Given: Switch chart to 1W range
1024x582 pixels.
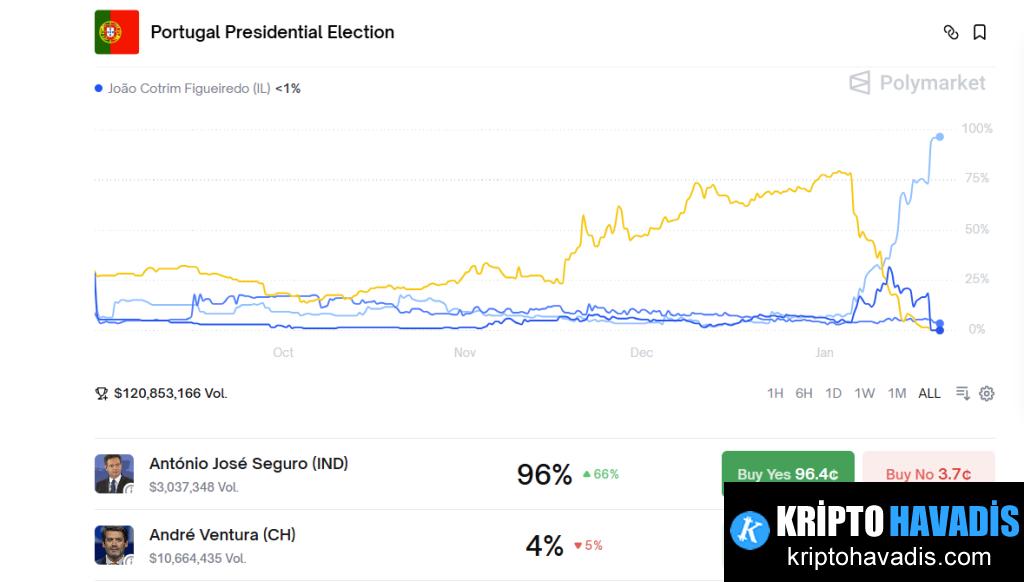Looking at the screenshot, I should click(865, 393).
